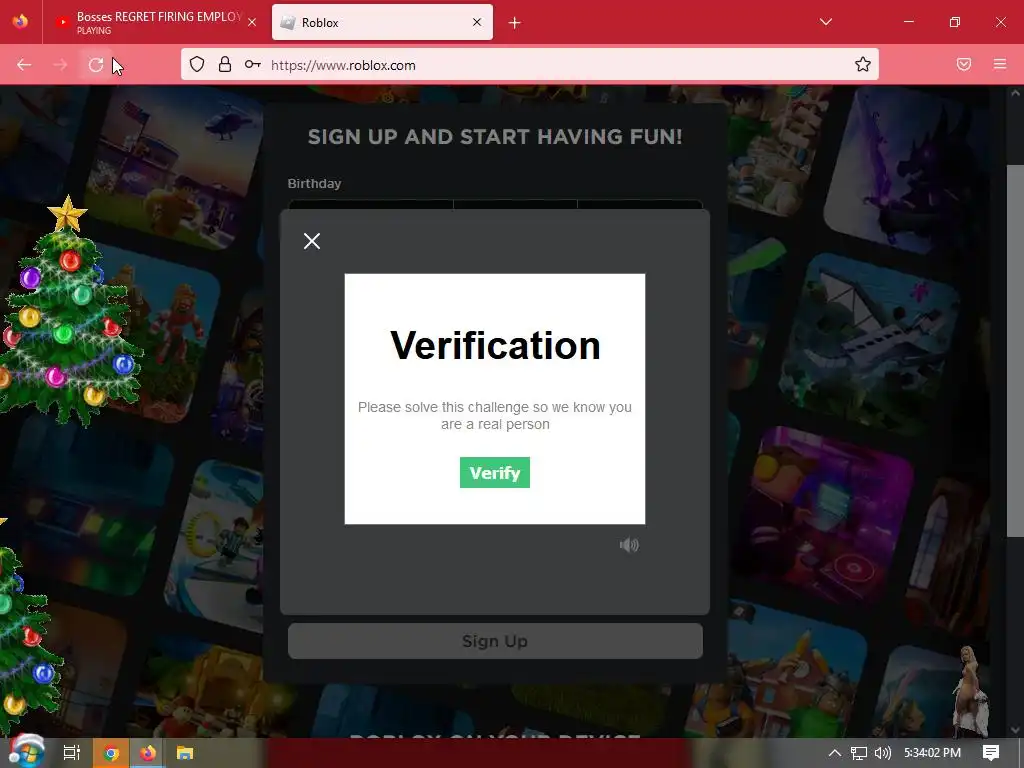1024x768 pixels.
Task: Click the 'Verification' heading text
Action: tap(495, 345)
